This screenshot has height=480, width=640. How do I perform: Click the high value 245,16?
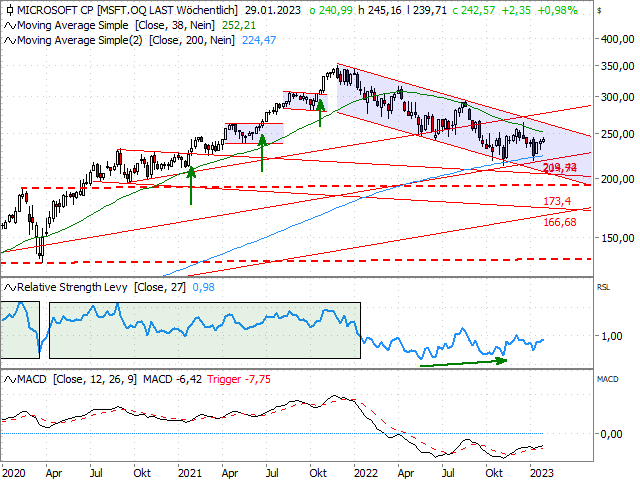click(x=385, y=10)
